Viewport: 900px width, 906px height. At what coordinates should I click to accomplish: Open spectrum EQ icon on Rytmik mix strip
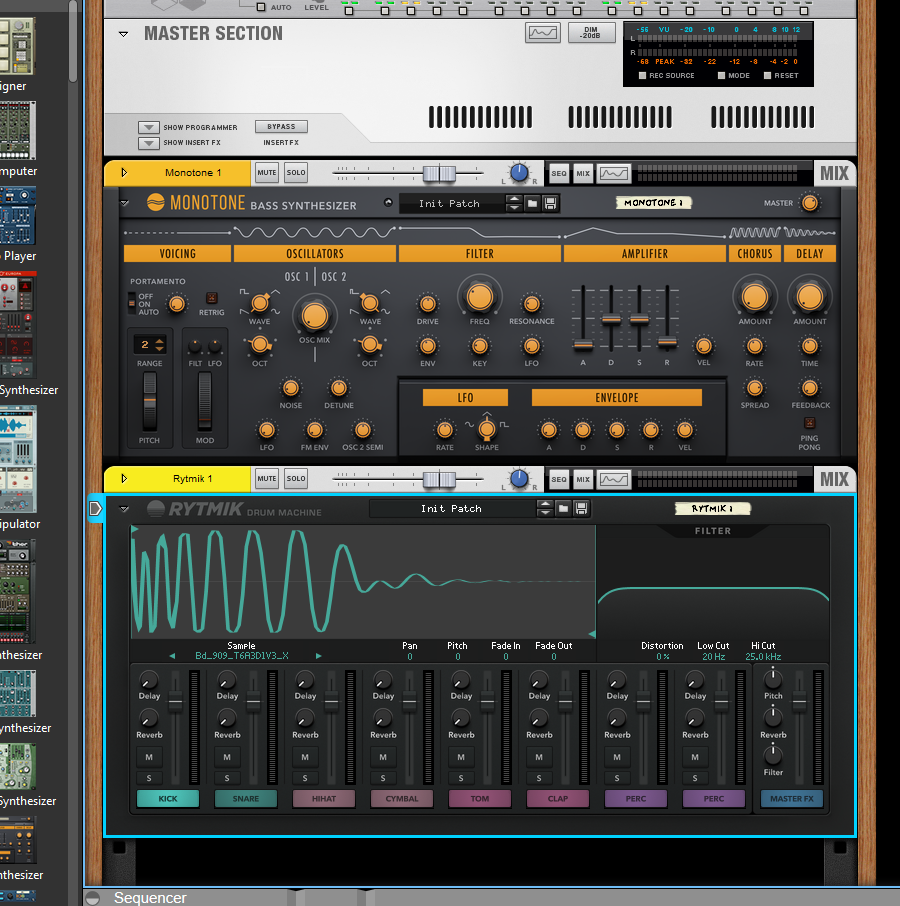(613, 479)
